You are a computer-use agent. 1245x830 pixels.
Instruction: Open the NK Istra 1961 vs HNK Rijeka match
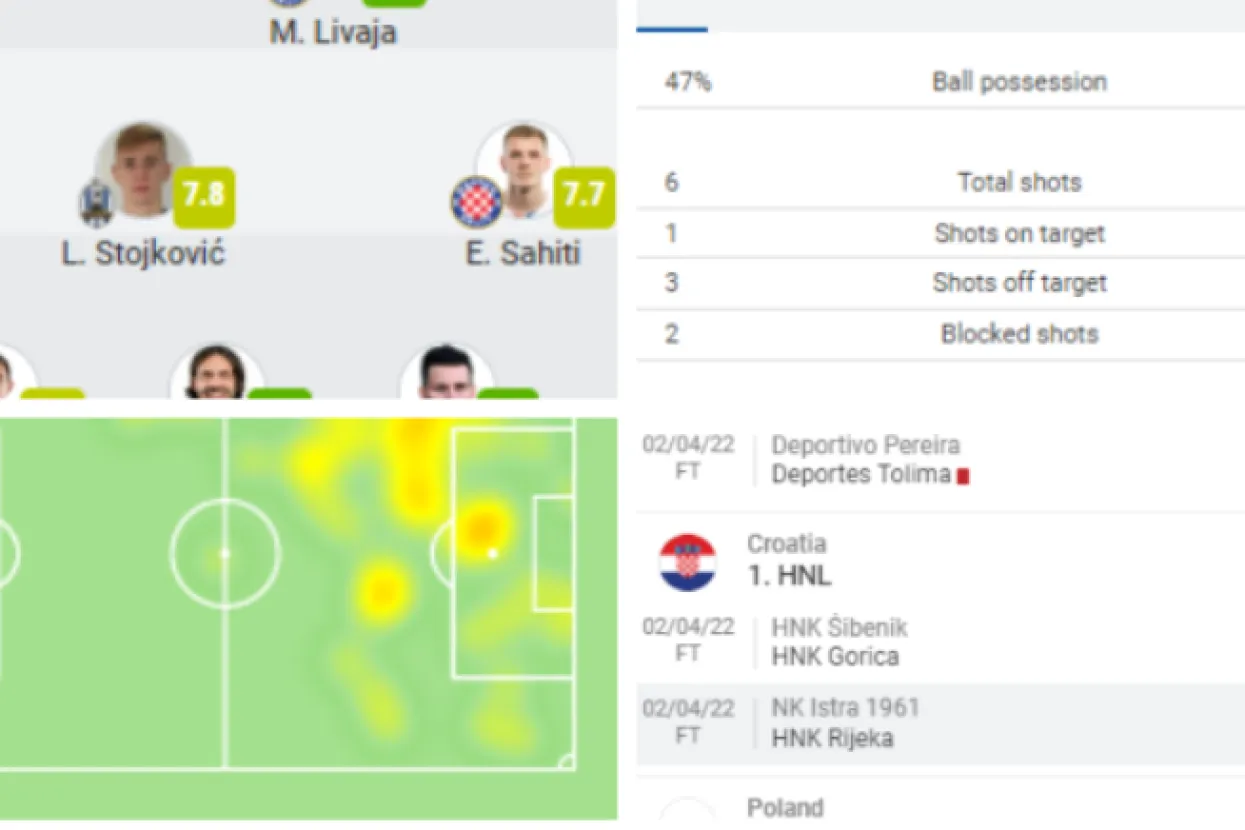[x=845, y=723]
